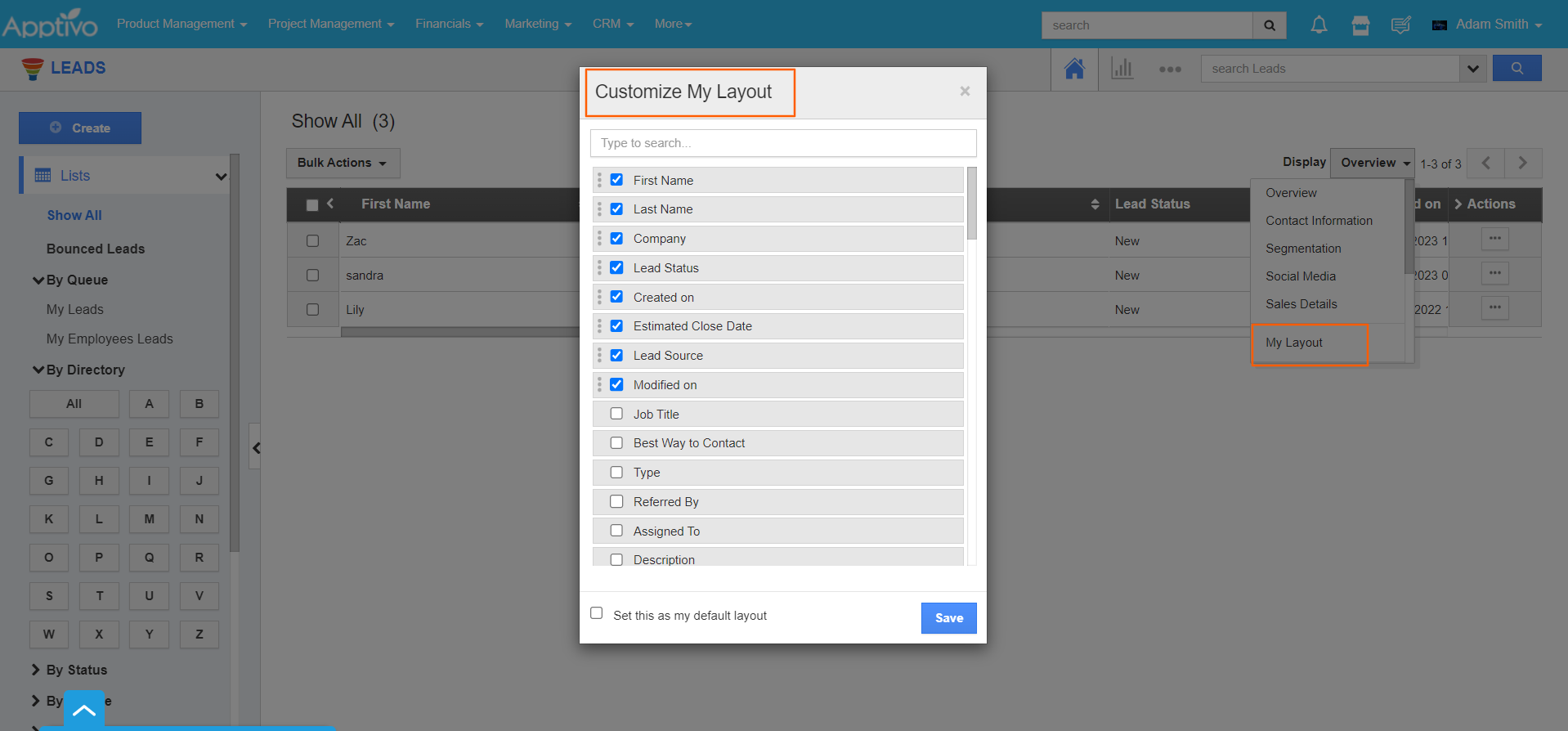Click the drag handle beside First Name
This screenshot has width=1568, height=731.
[x=599, y=180]
